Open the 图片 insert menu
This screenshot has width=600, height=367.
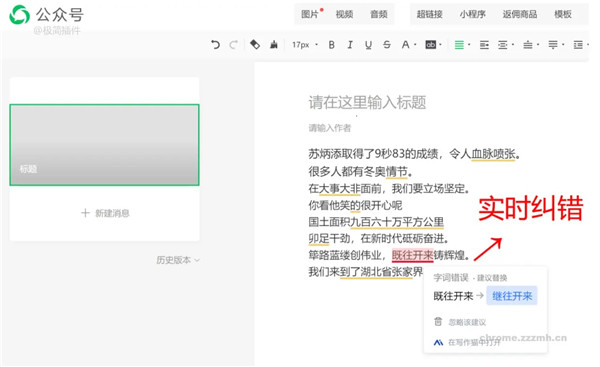[x=310, y=14]
